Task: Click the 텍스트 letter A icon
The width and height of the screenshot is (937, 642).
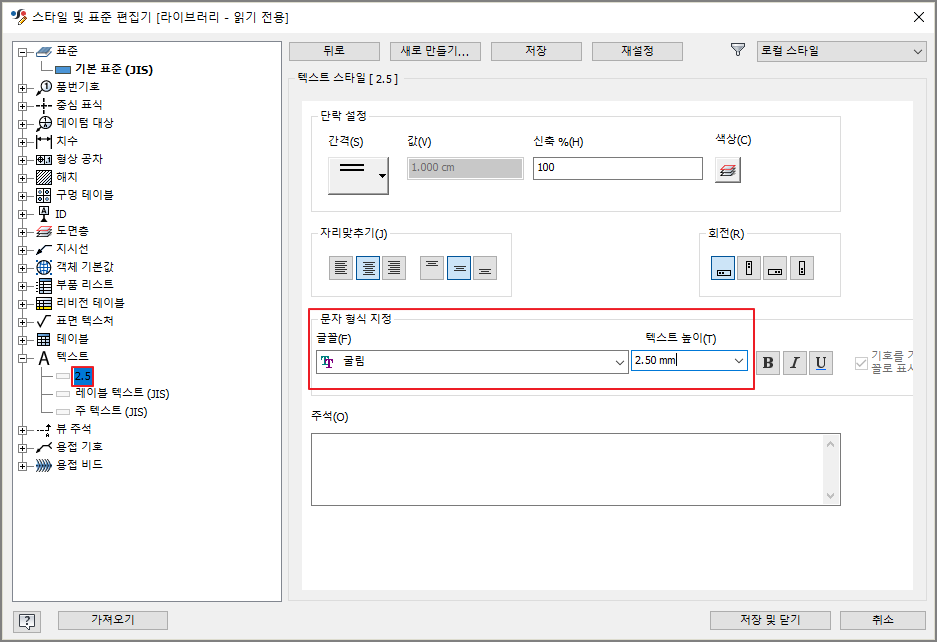Action: click(x=44, y=357)
